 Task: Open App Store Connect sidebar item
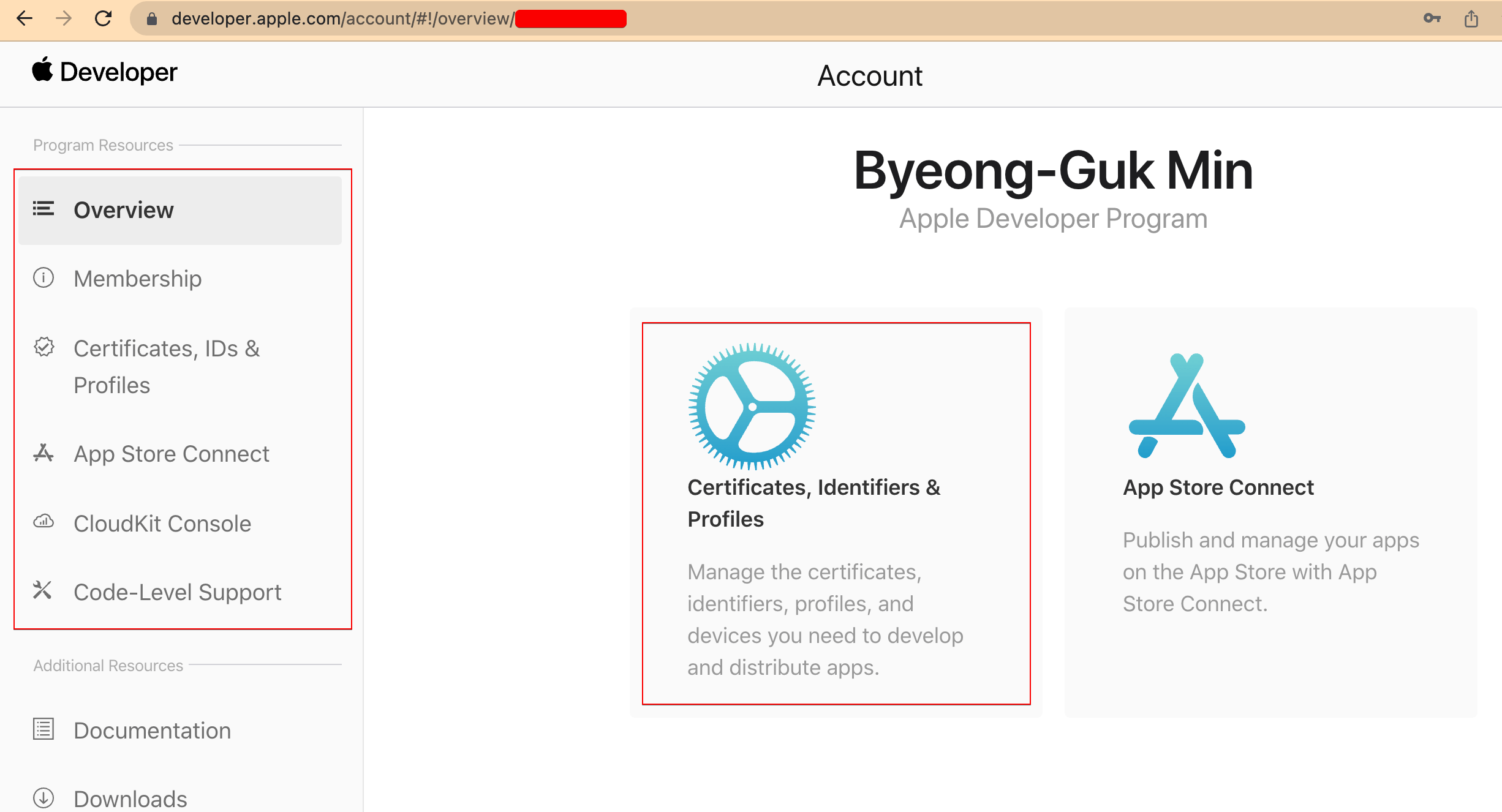coord(180,454)
